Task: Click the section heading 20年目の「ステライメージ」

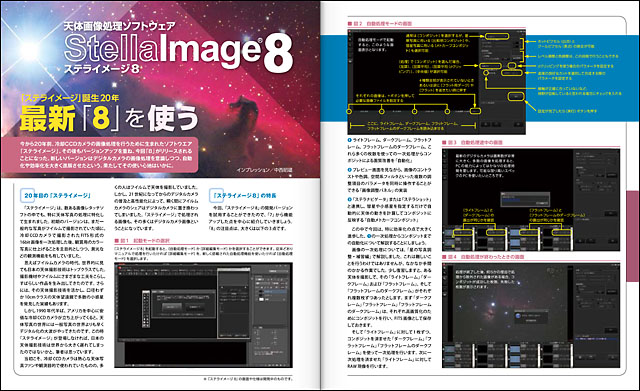Action: click(57, 196)
